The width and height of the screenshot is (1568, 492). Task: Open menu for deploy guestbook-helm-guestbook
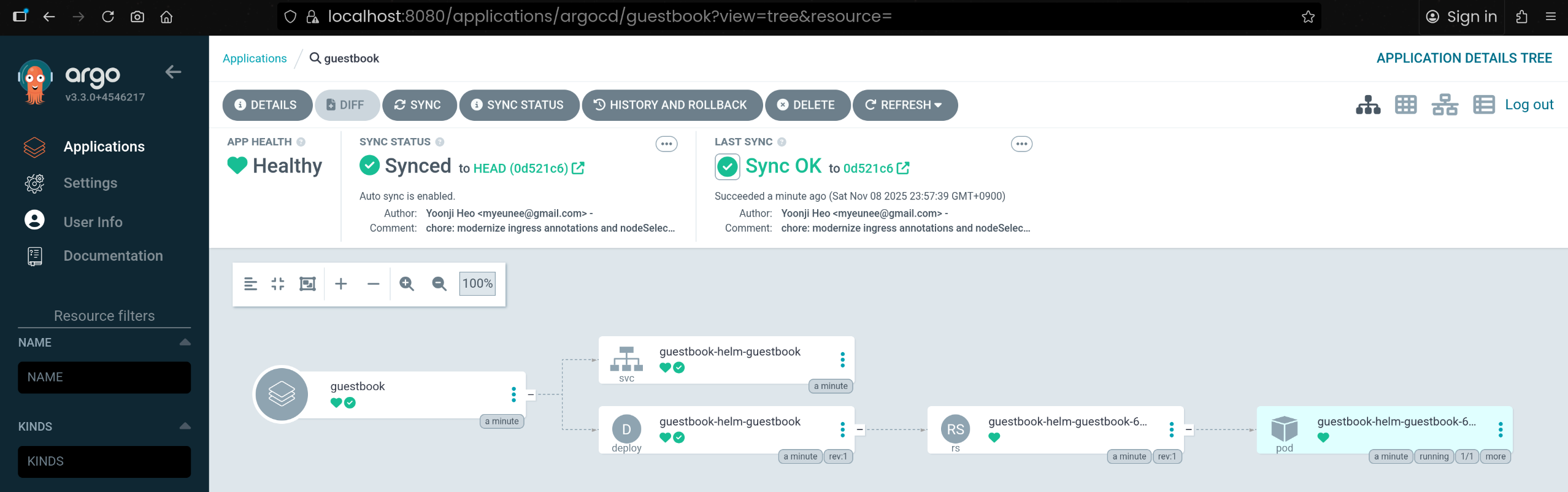pyautogui.click(x=842, y=429)
